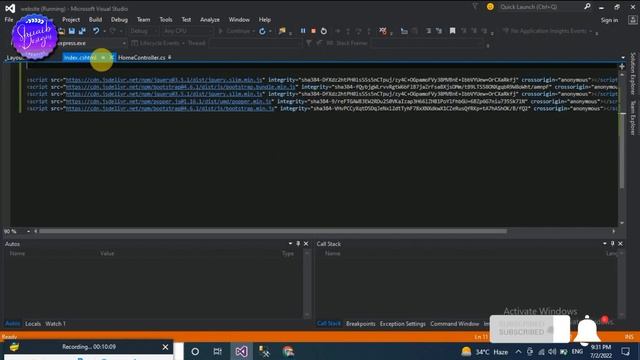Toggle bookmark with the white bookmark icon
640x360 pixels.
(452, 31)
